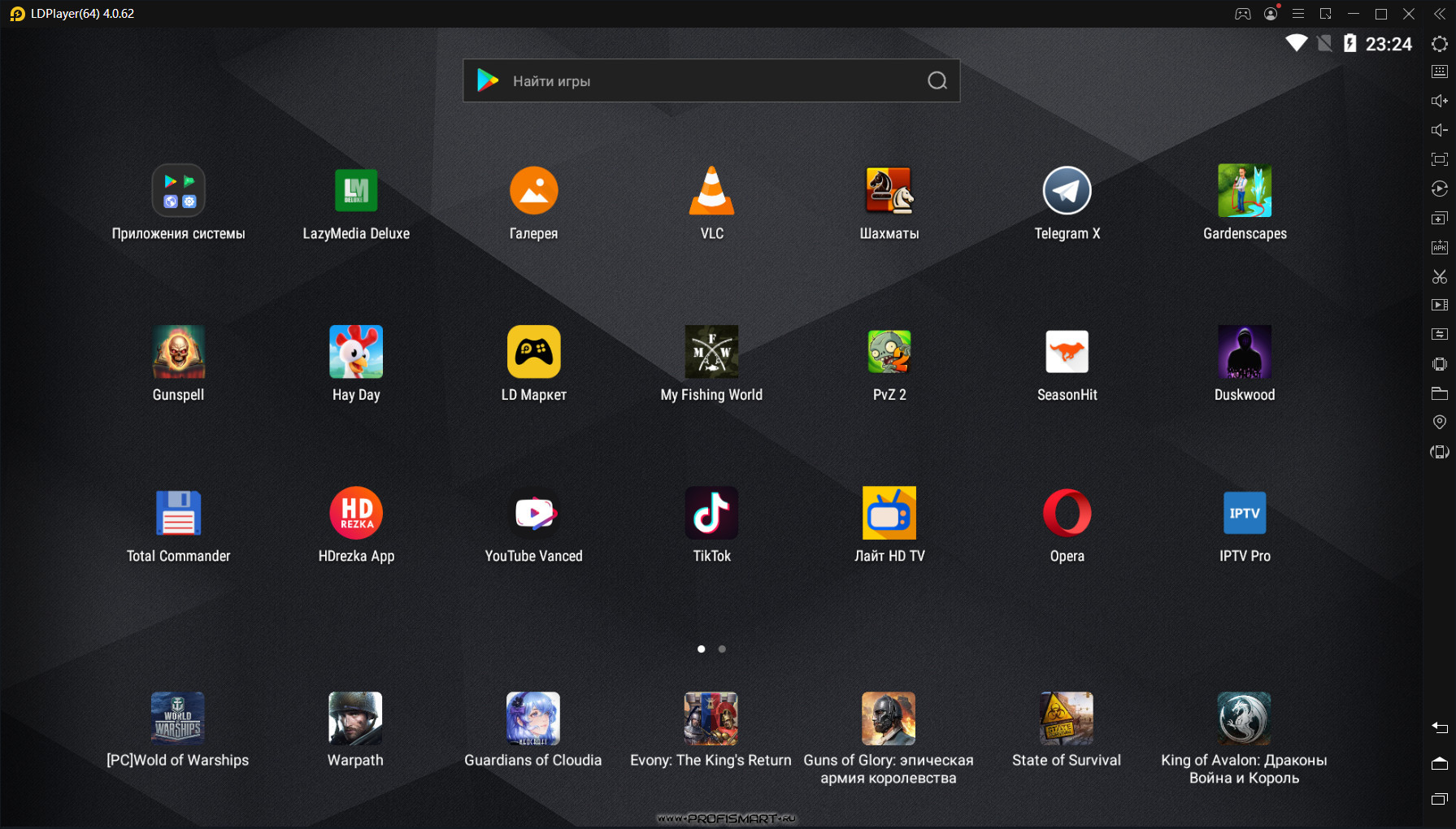Open the hamburger menu in title bar
Image resolution: width=1456 pixels, height=829 pixels.
[x=1298, y=14]
